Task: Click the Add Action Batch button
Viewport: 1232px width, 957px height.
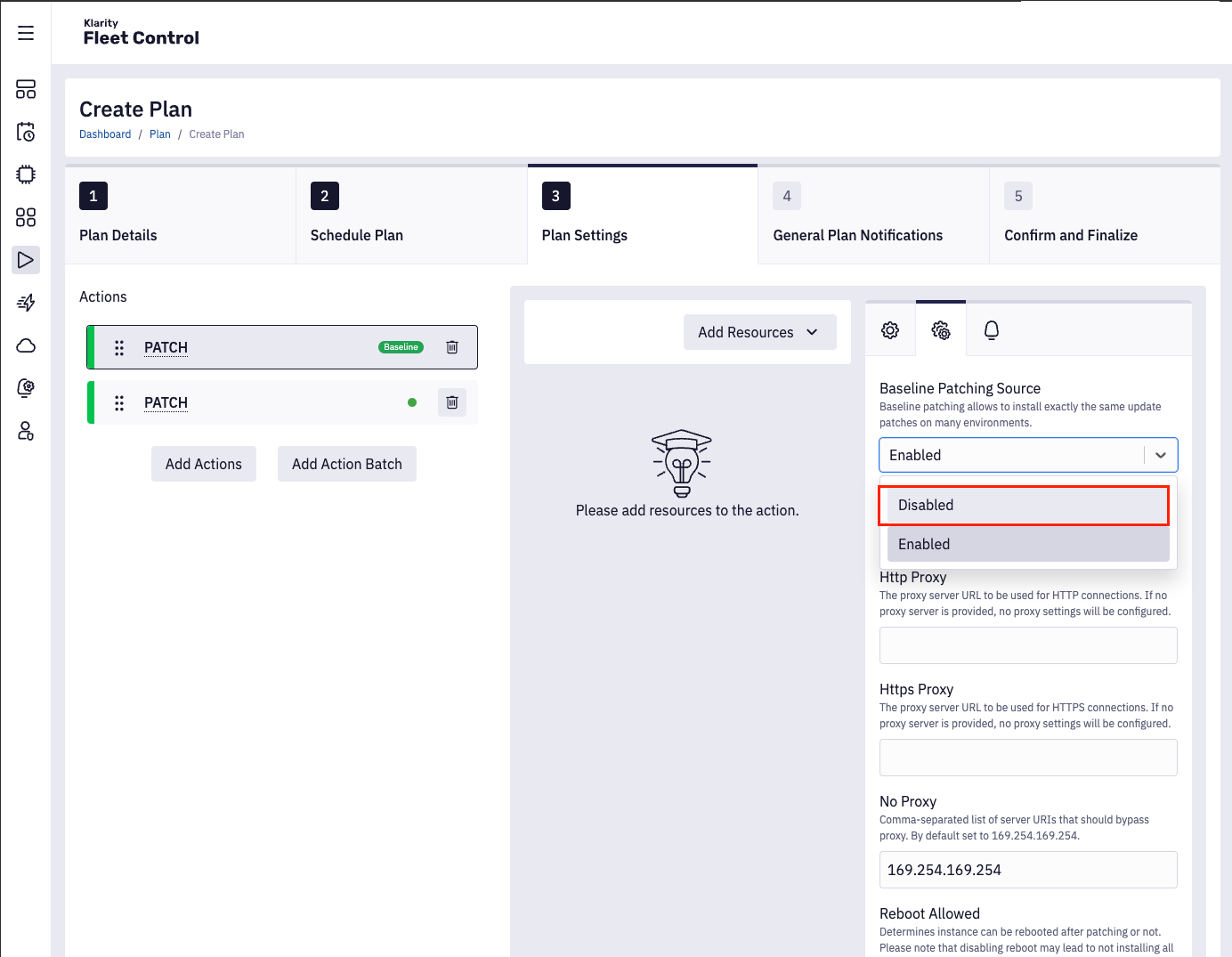Action: pyautogui.click(x=346, y=464)
